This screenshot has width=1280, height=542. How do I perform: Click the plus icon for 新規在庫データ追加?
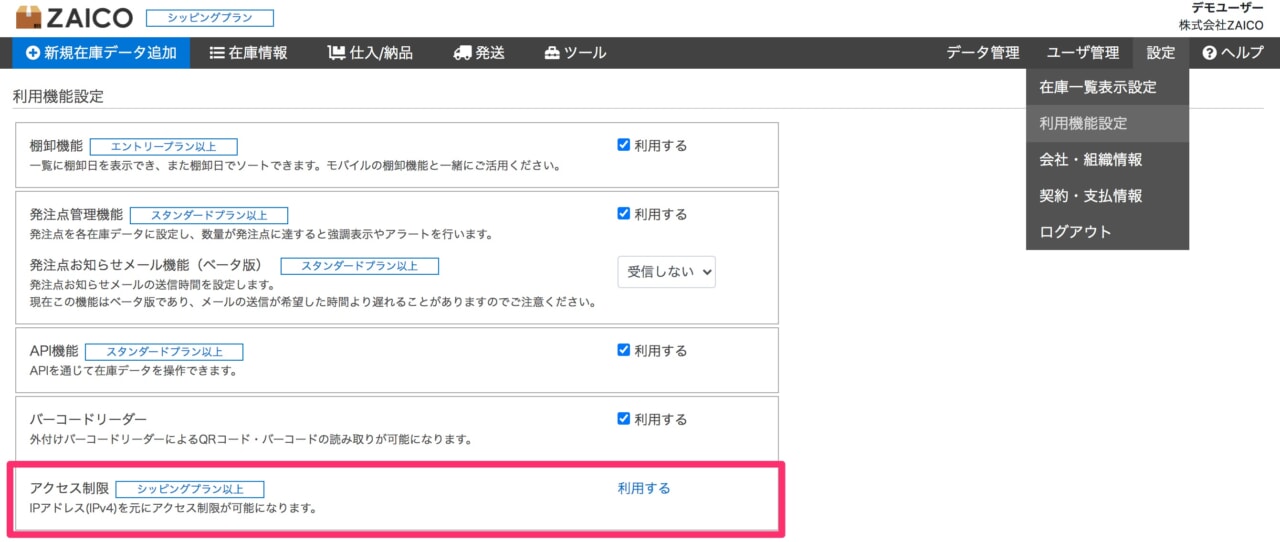tap(33, 53)
